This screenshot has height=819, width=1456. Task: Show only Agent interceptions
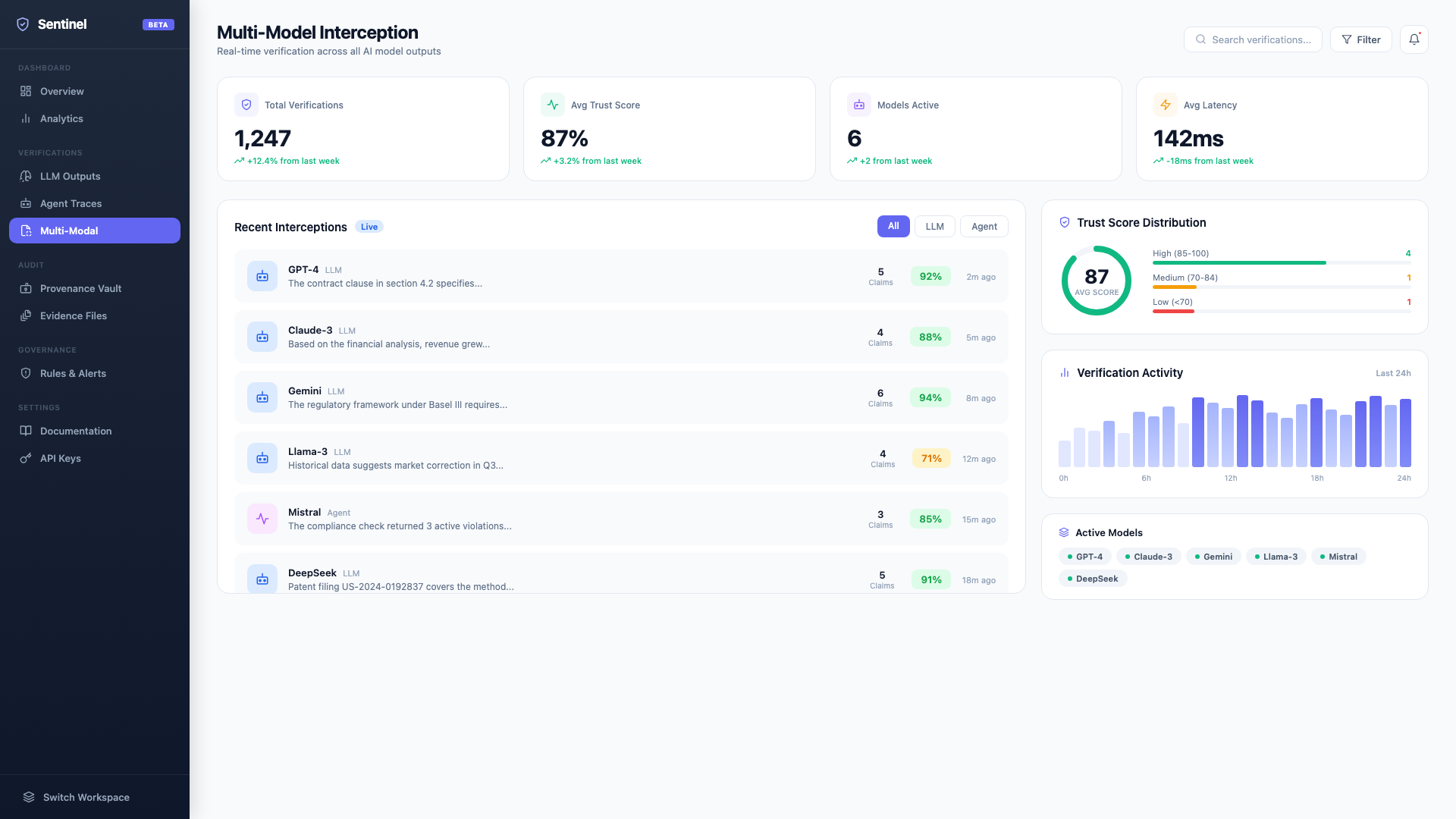(x=984, y=226)
